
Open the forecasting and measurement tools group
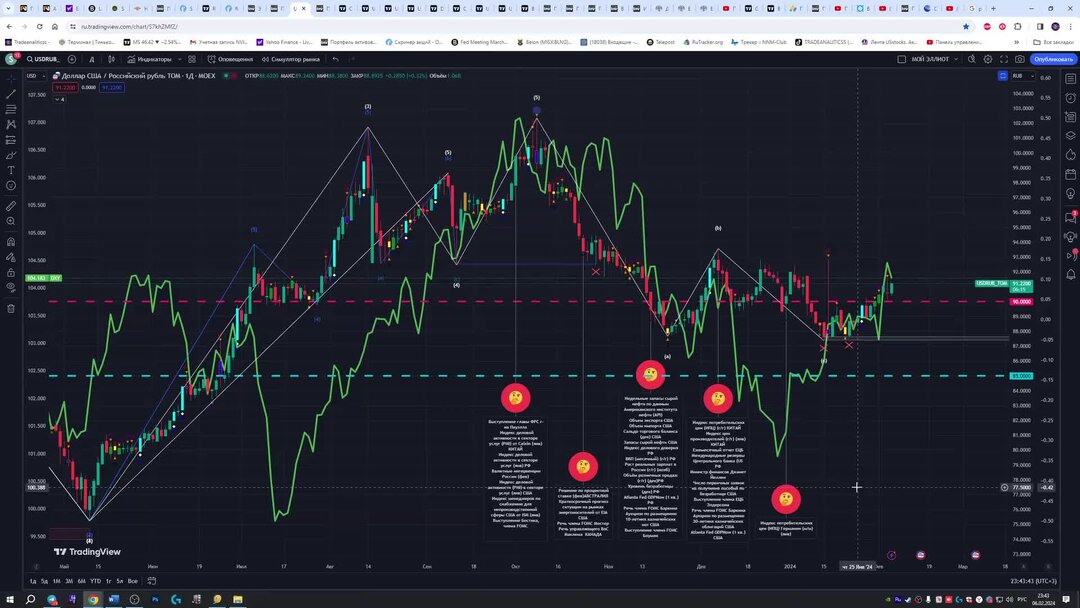point(10,140)
